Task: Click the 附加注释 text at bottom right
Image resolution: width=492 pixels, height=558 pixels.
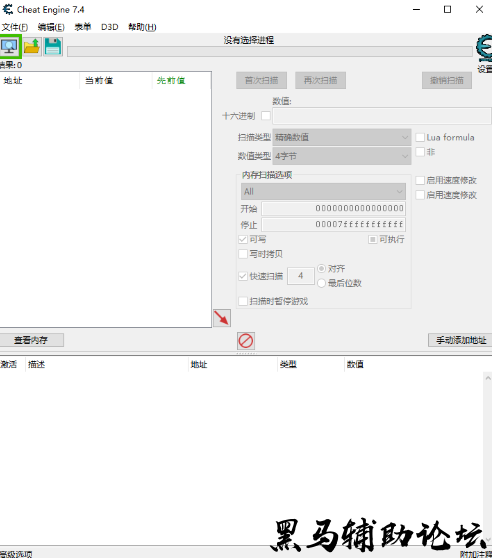Action: point(476,554)
